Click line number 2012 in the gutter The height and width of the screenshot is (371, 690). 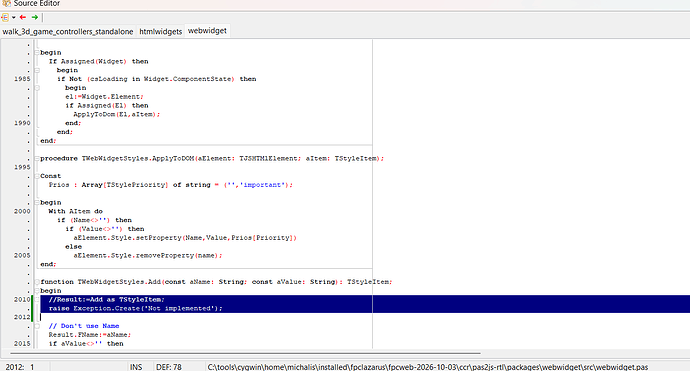pos(22,317)
